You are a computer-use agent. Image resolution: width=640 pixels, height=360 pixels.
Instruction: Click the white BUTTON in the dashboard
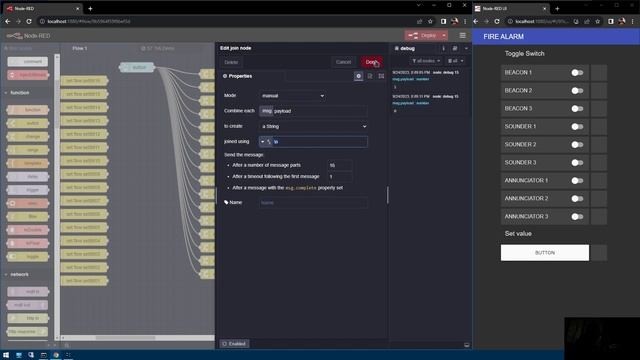tap(544, 253)
